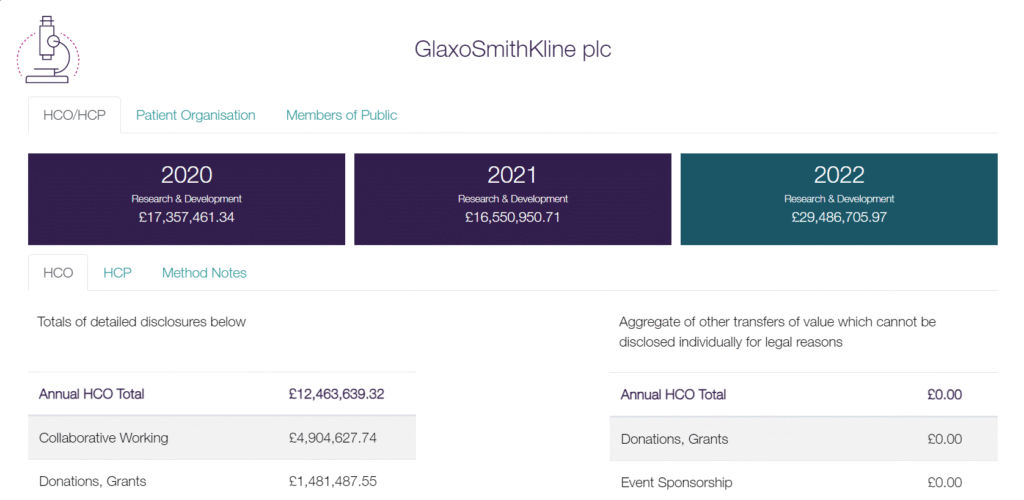Click the left Annual HCO Total row
Screen dimensions: 1024x500
(x=222, y=394)
